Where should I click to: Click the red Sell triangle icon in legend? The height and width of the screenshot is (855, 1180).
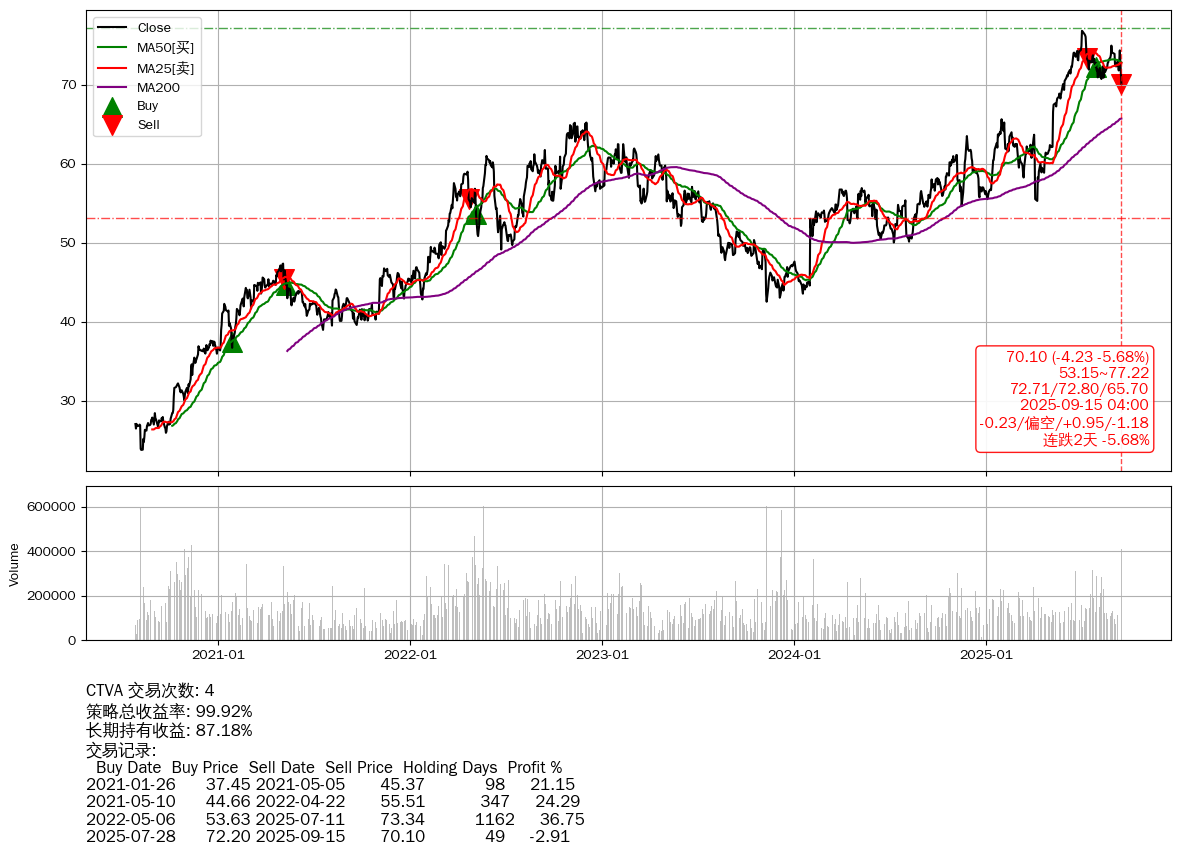click(113, 125)
